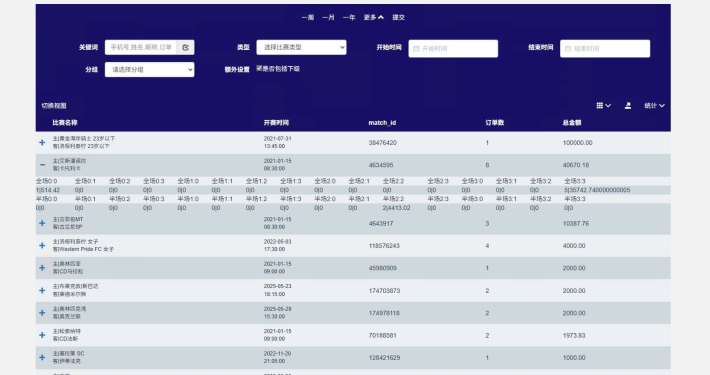710x375 pixels.
Task: Click the 全场3:3 score label
Action: [575, 181]
